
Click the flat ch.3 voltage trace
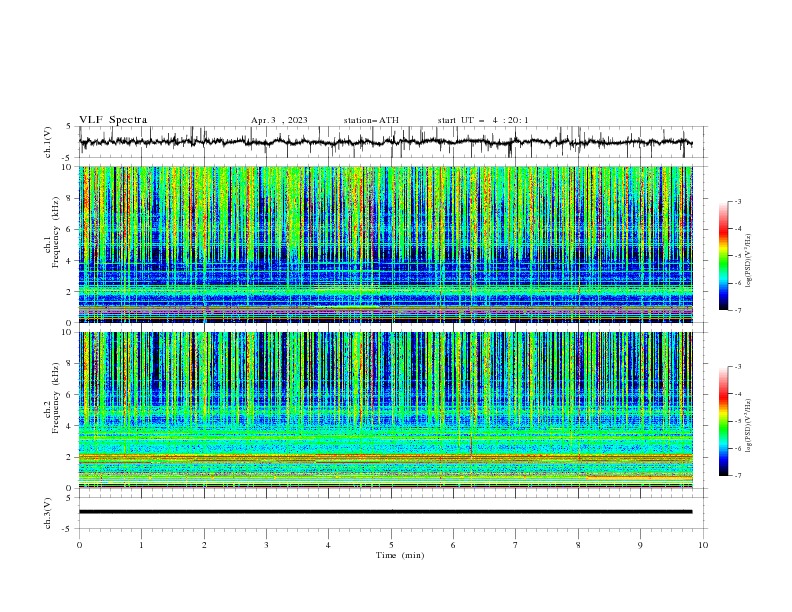click(x=385, y=512)
